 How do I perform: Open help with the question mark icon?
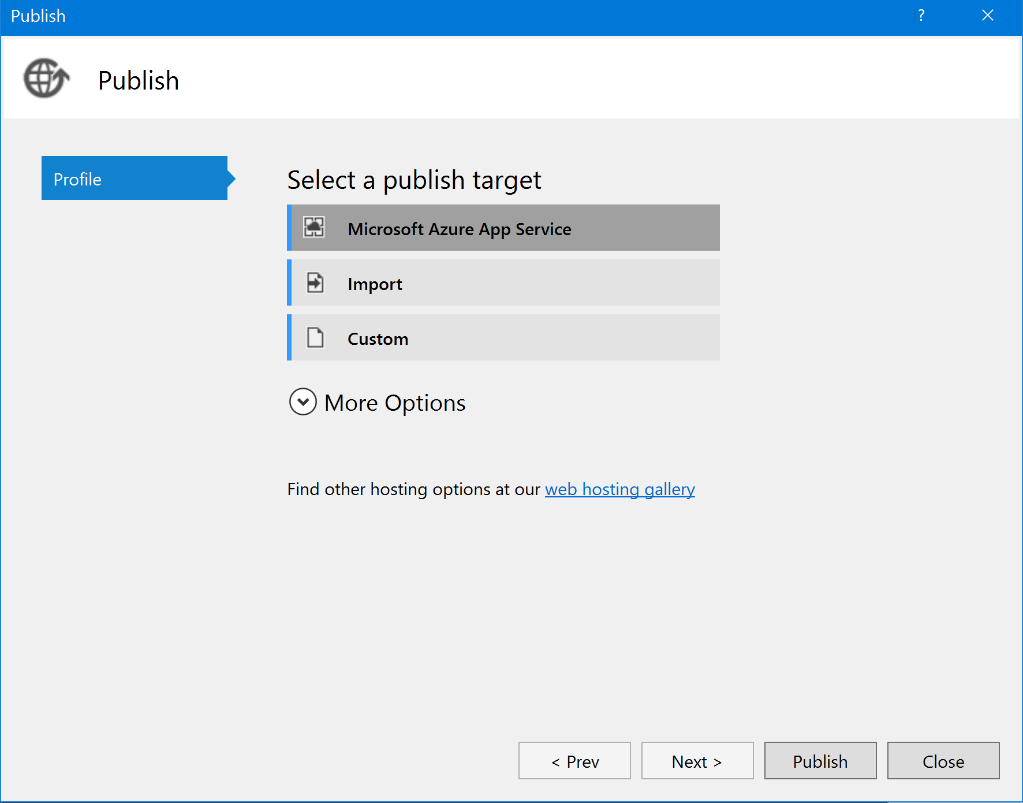[x=921, y=15]
